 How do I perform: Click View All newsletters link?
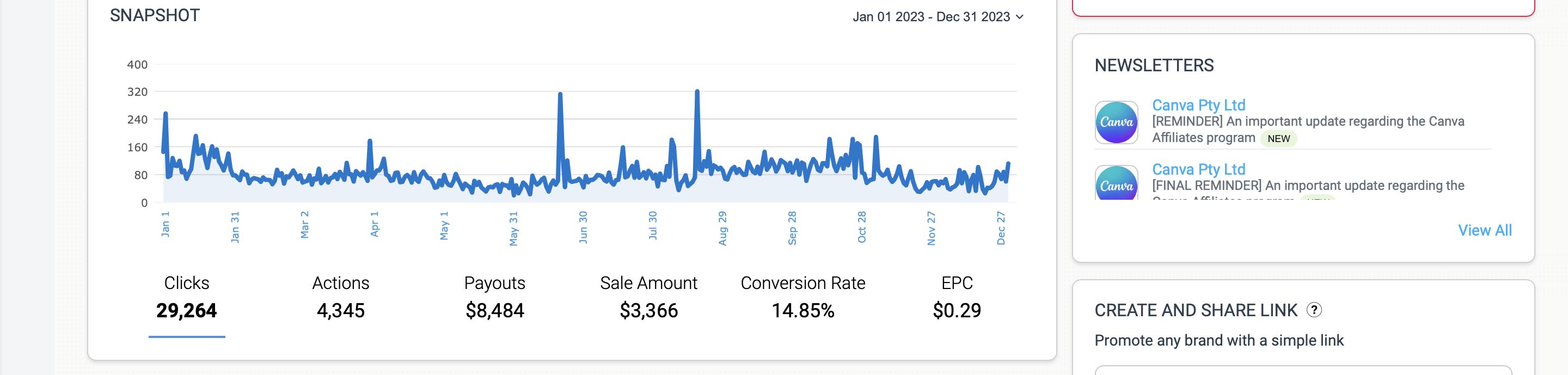click(x=1484, y=231)
